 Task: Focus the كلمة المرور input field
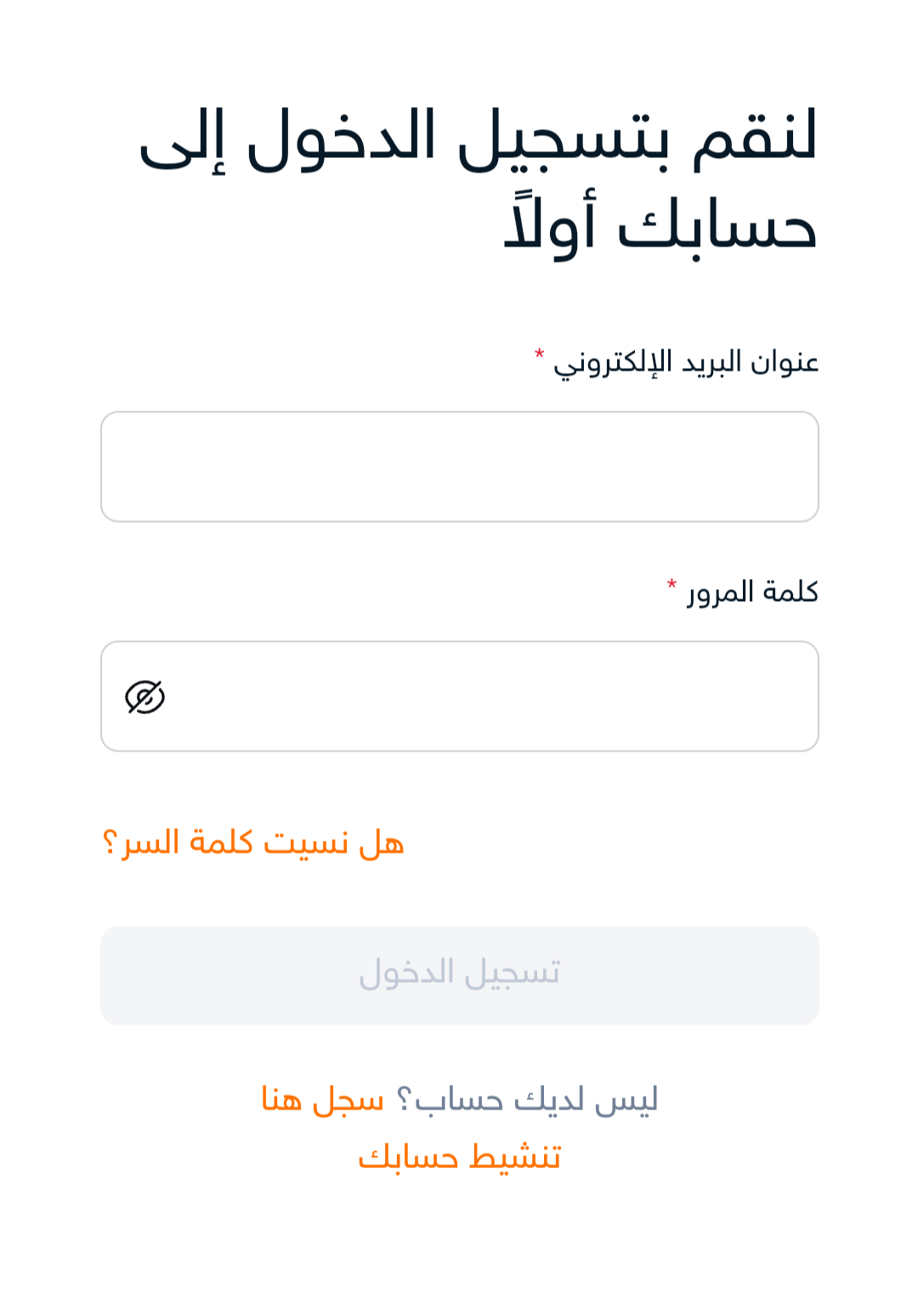pos(460,696)
